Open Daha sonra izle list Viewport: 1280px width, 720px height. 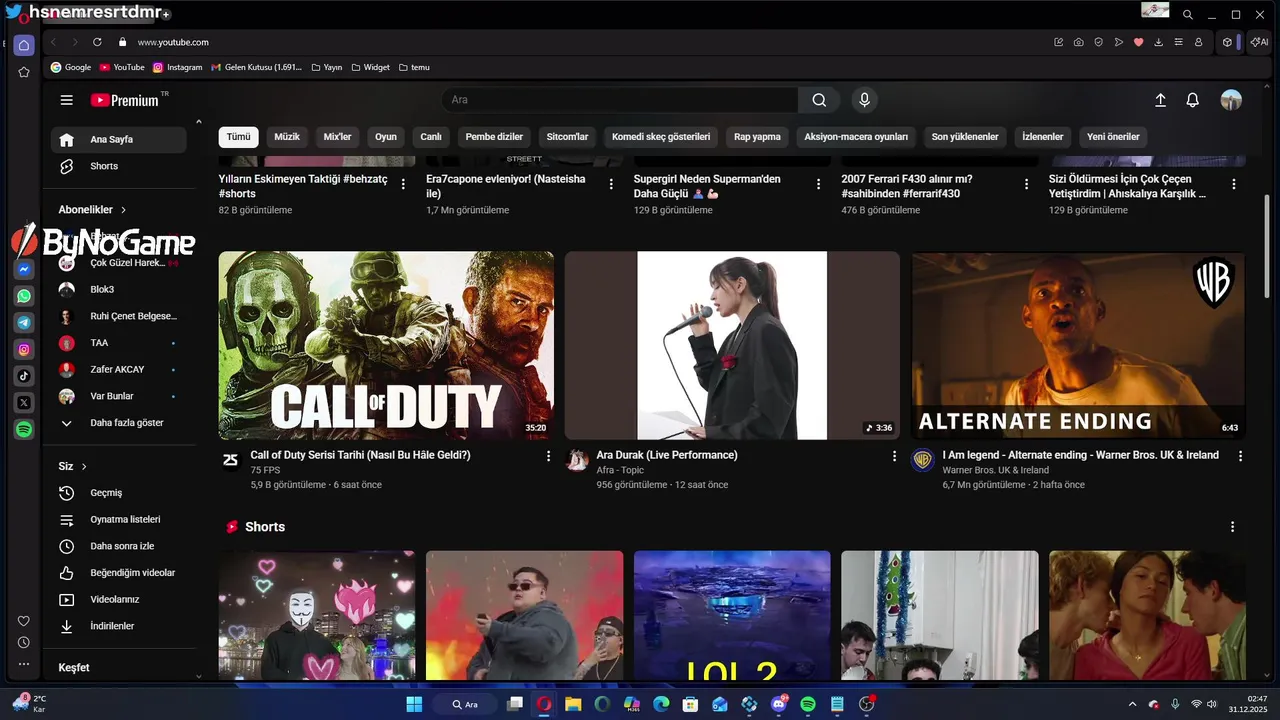point(119,546)
